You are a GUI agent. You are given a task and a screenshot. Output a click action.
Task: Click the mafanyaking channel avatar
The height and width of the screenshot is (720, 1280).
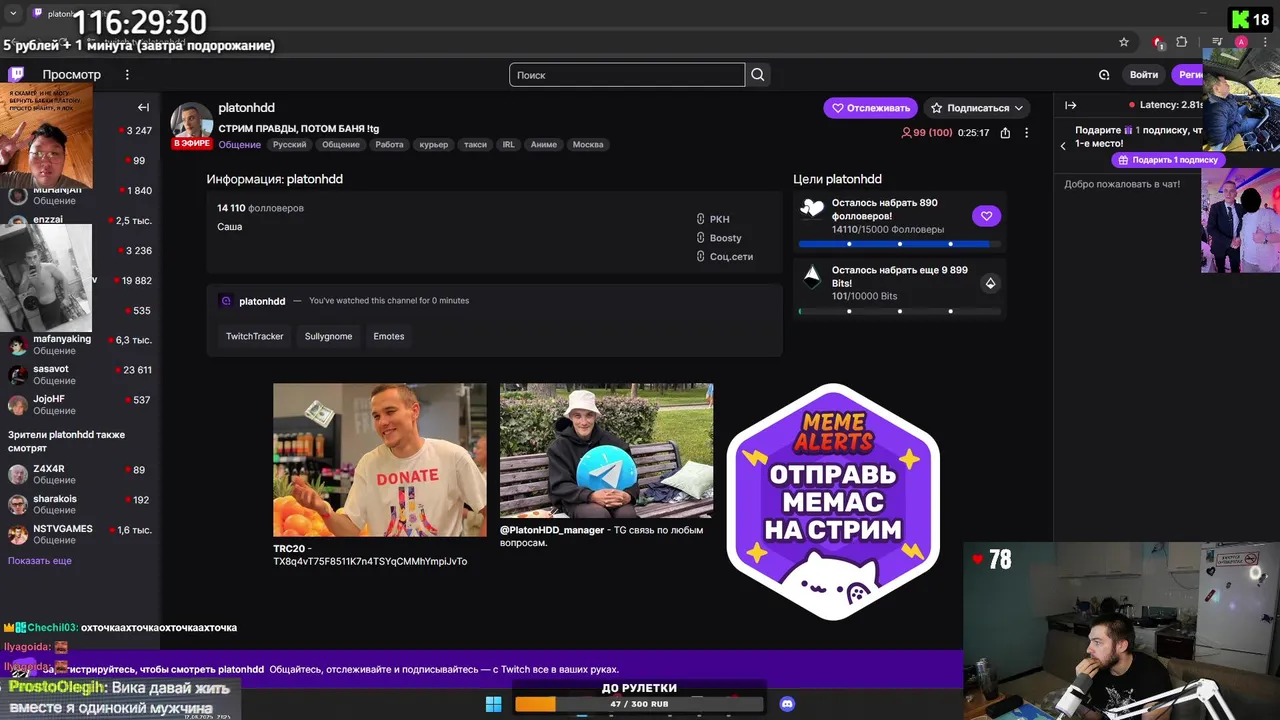[x=18, y=345]
